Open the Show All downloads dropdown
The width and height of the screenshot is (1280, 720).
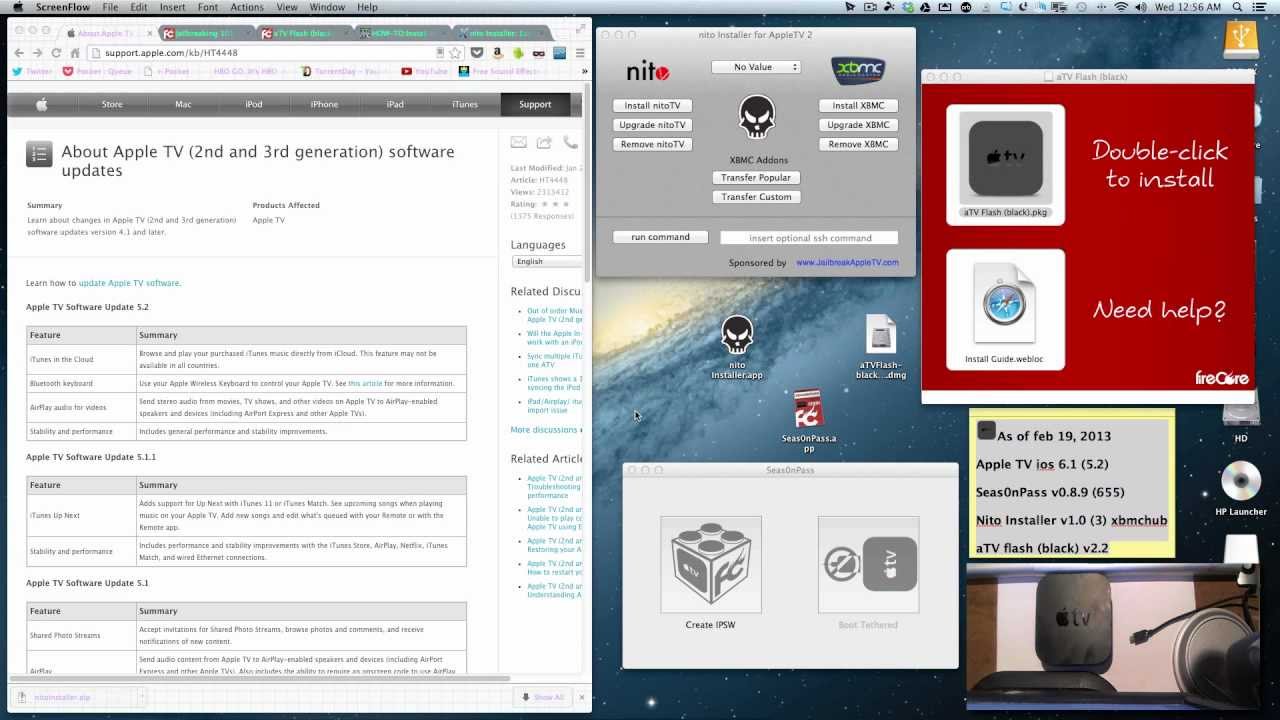point(543,697)
